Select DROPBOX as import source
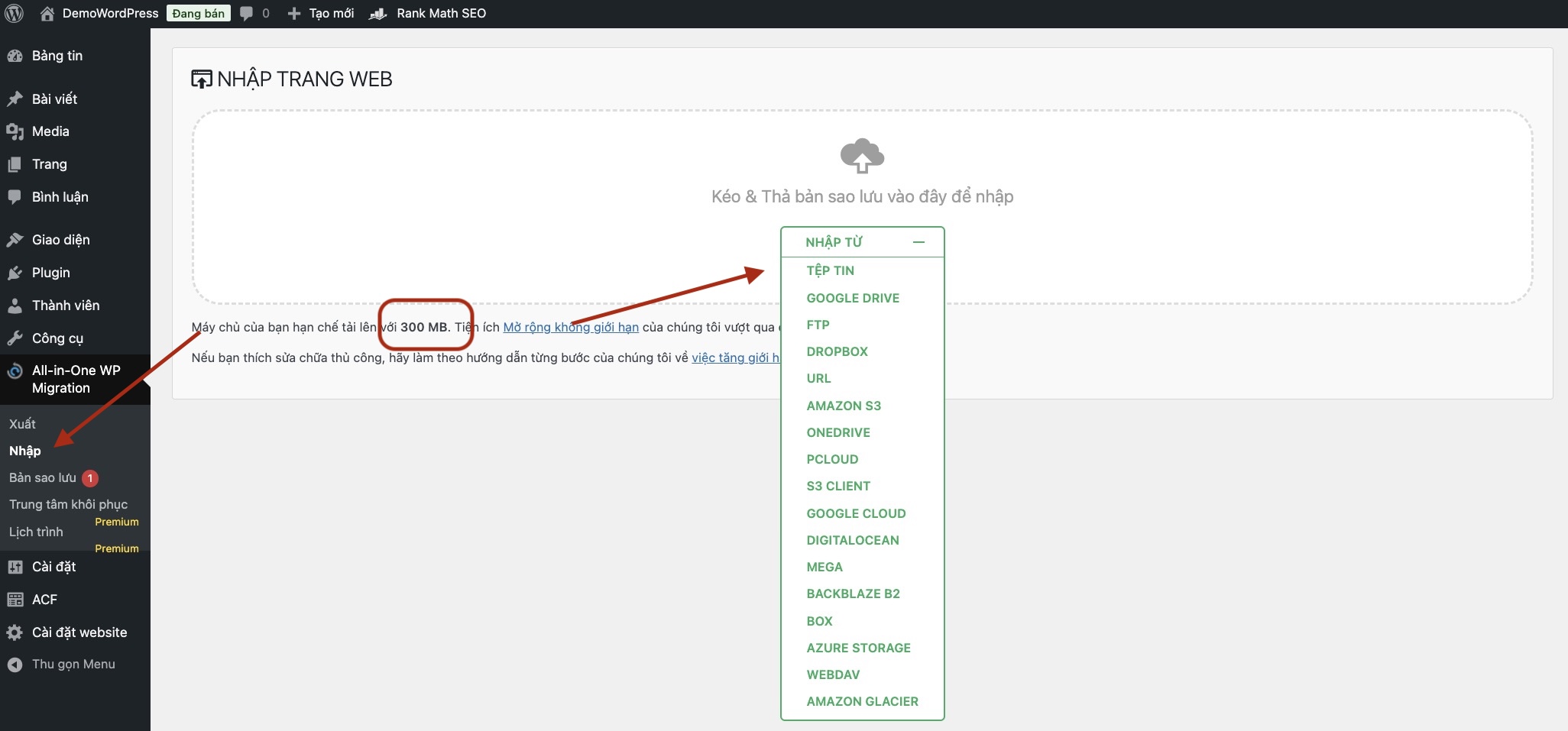 [x=837, y=351]
